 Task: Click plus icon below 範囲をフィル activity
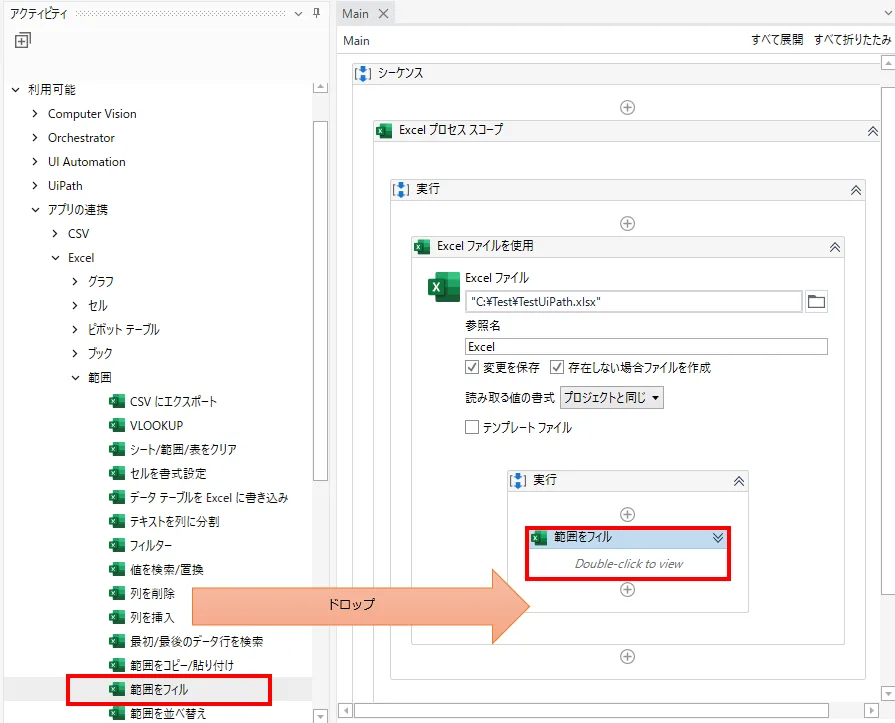coord(627,590)
